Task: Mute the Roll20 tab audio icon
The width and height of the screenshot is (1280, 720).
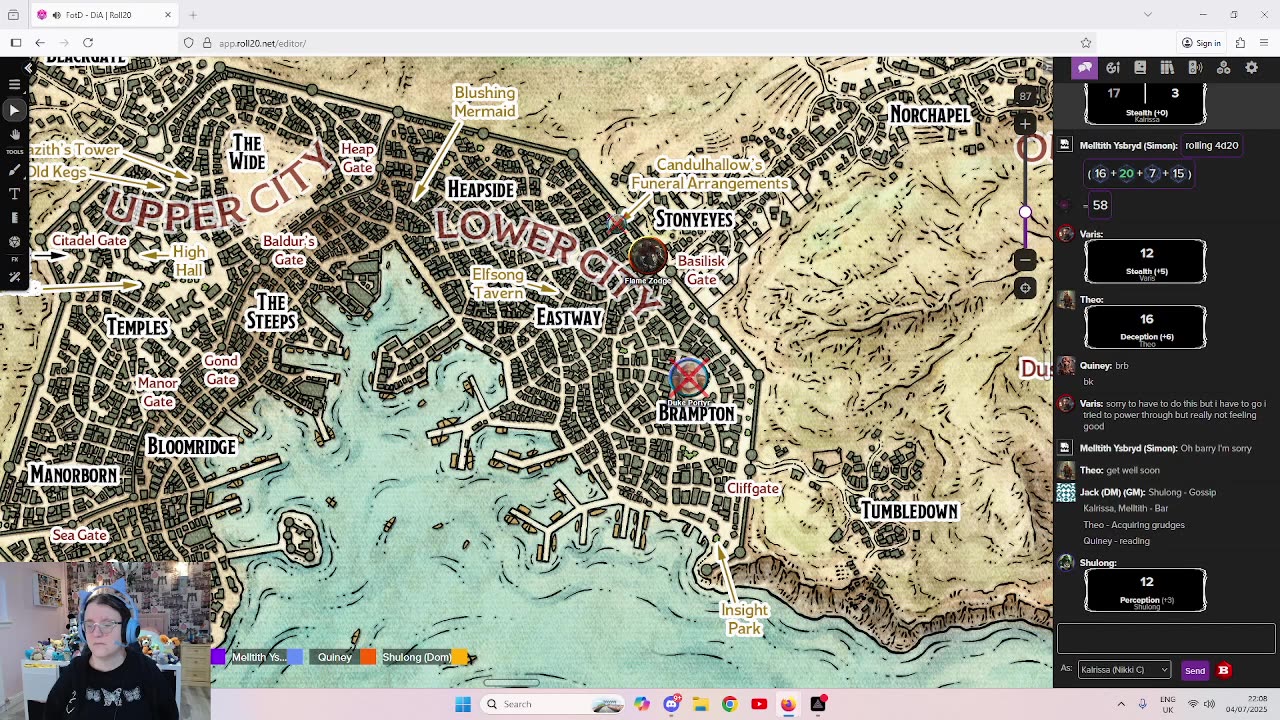Action: tap(56, 15)
